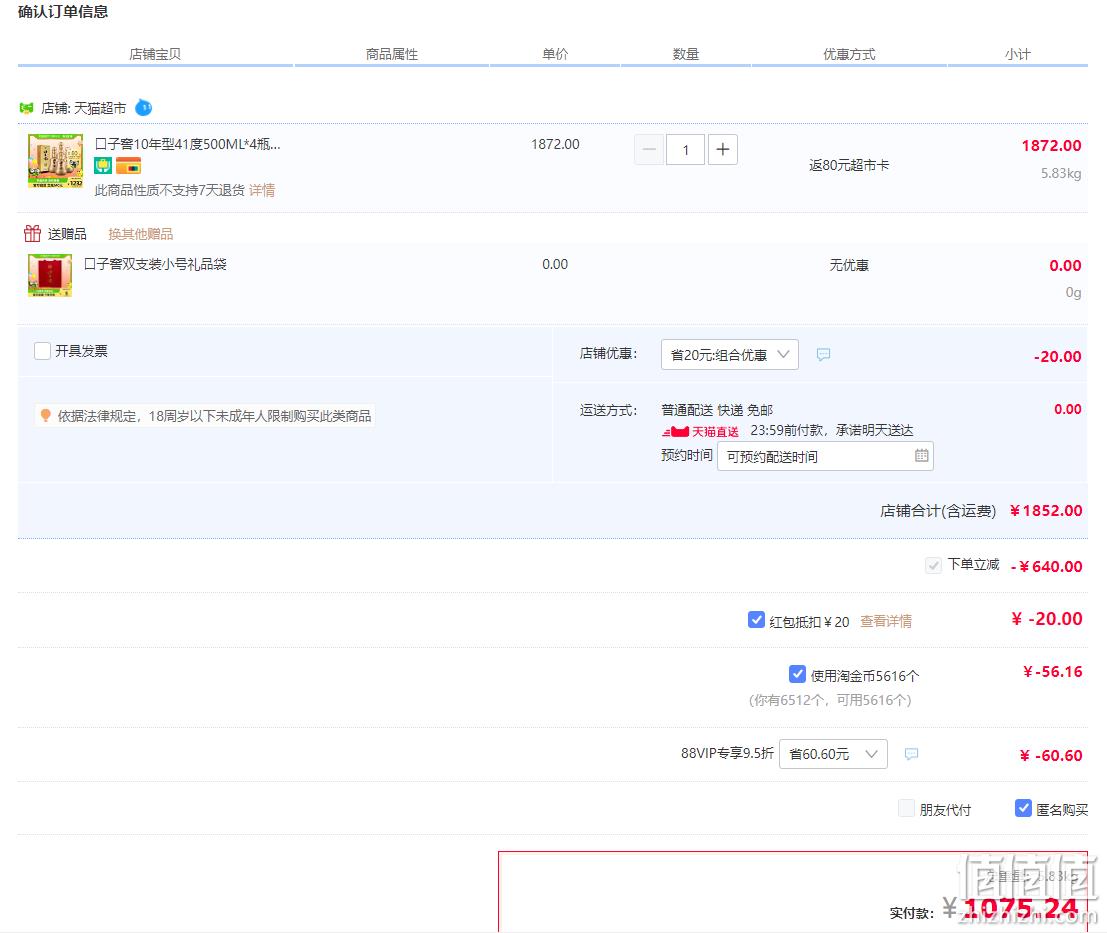This screenshot has width=1107, height=933.
Task: Click the message icon next to 店铺优惠 dropdown
Action: (x=823, y=354)
